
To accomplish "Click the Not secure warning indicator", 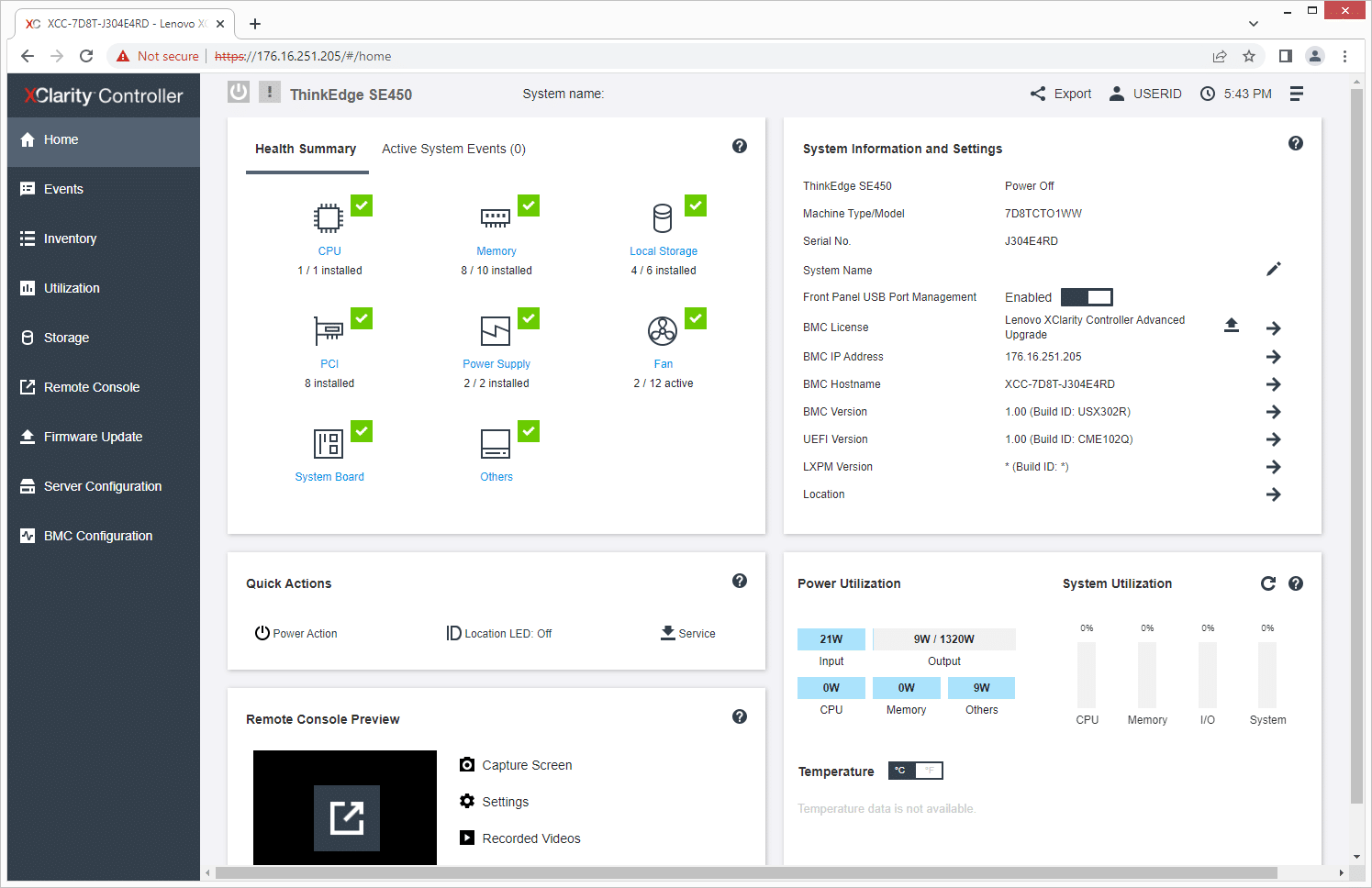I will pyautogui.click(x=157, y=56).
